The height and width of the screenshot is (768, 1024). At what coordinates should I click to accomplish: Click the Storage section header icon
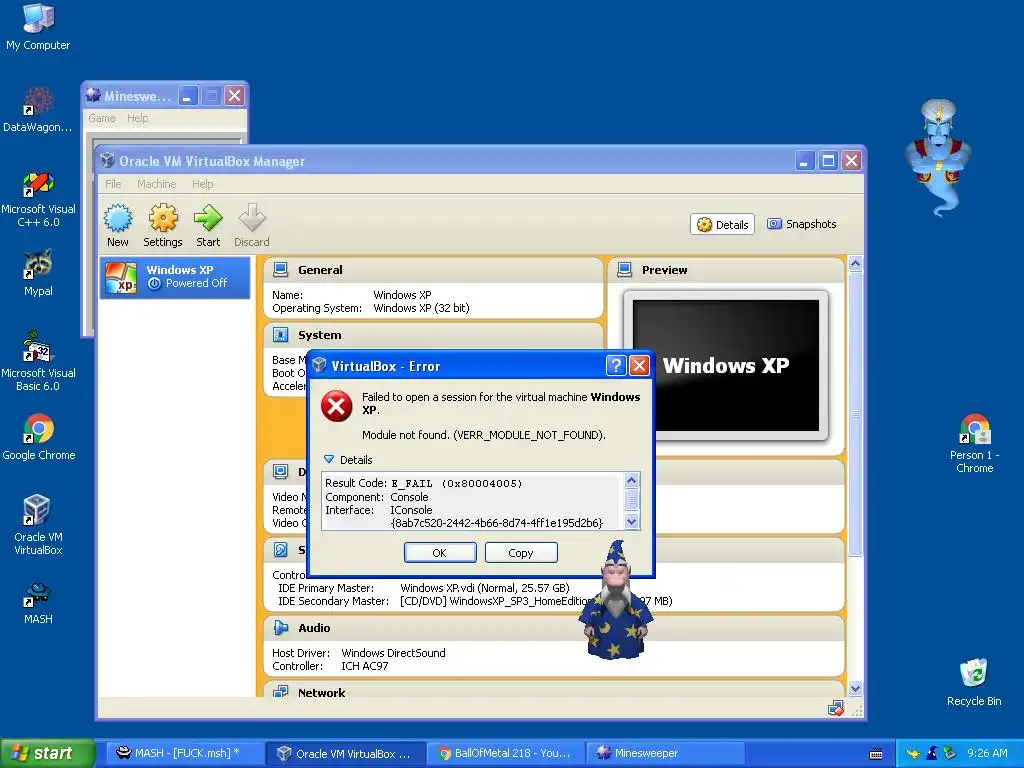coord(281,550)
